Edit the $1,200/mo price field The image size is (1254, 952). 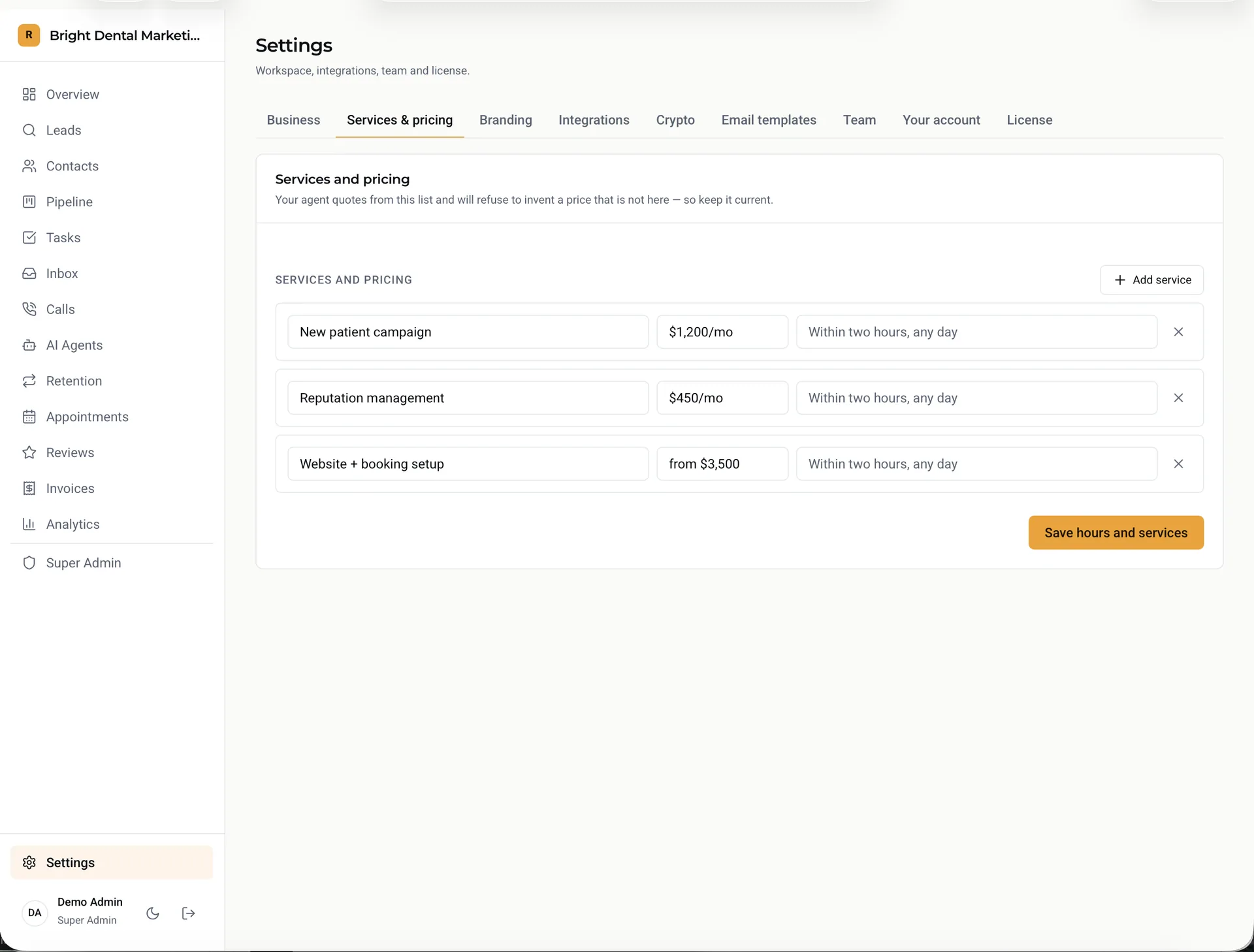(x=722, y=332)
